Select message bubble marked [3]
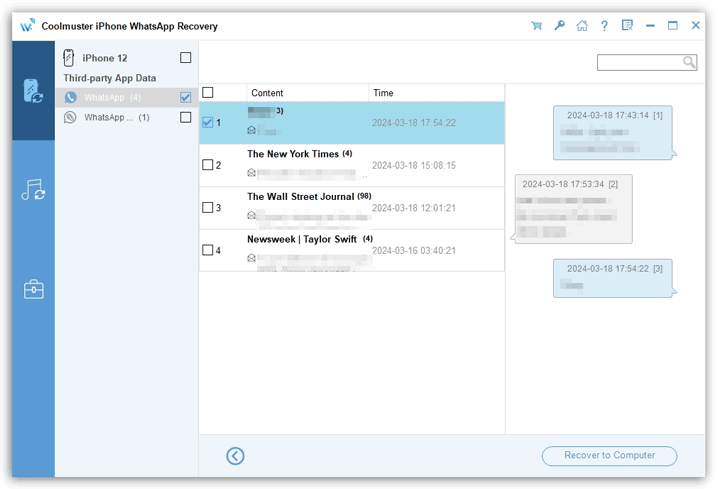 click(x=613, y=278)
